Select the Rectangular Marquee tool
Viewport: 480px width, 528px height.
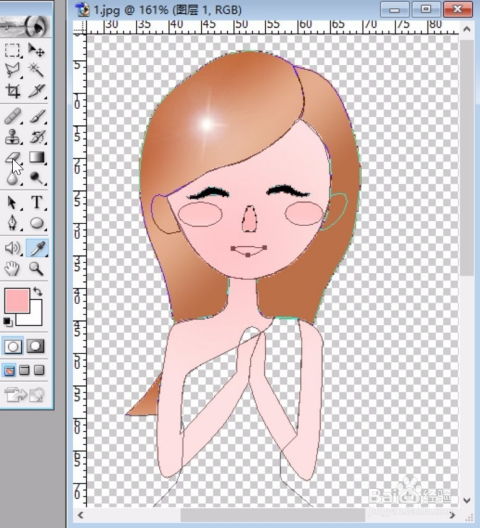point(12,51)
